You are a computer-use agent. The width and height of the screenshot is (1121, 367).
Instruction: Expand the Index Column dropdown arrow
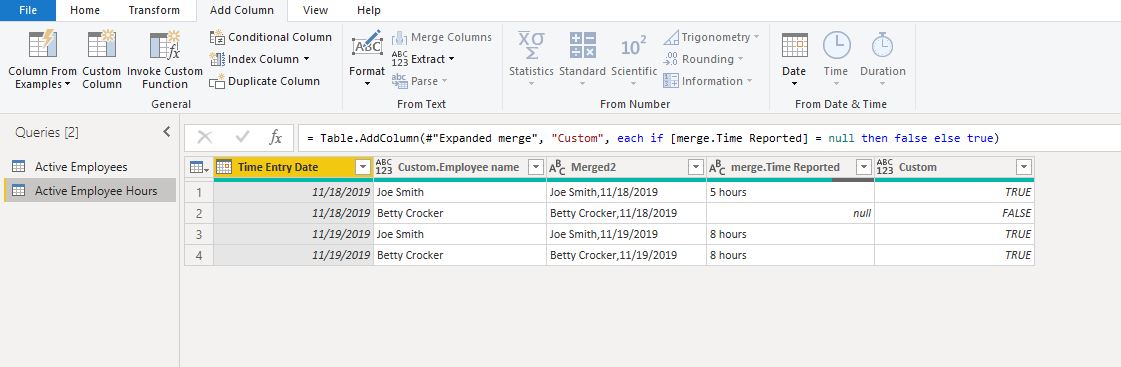point(307,59)
